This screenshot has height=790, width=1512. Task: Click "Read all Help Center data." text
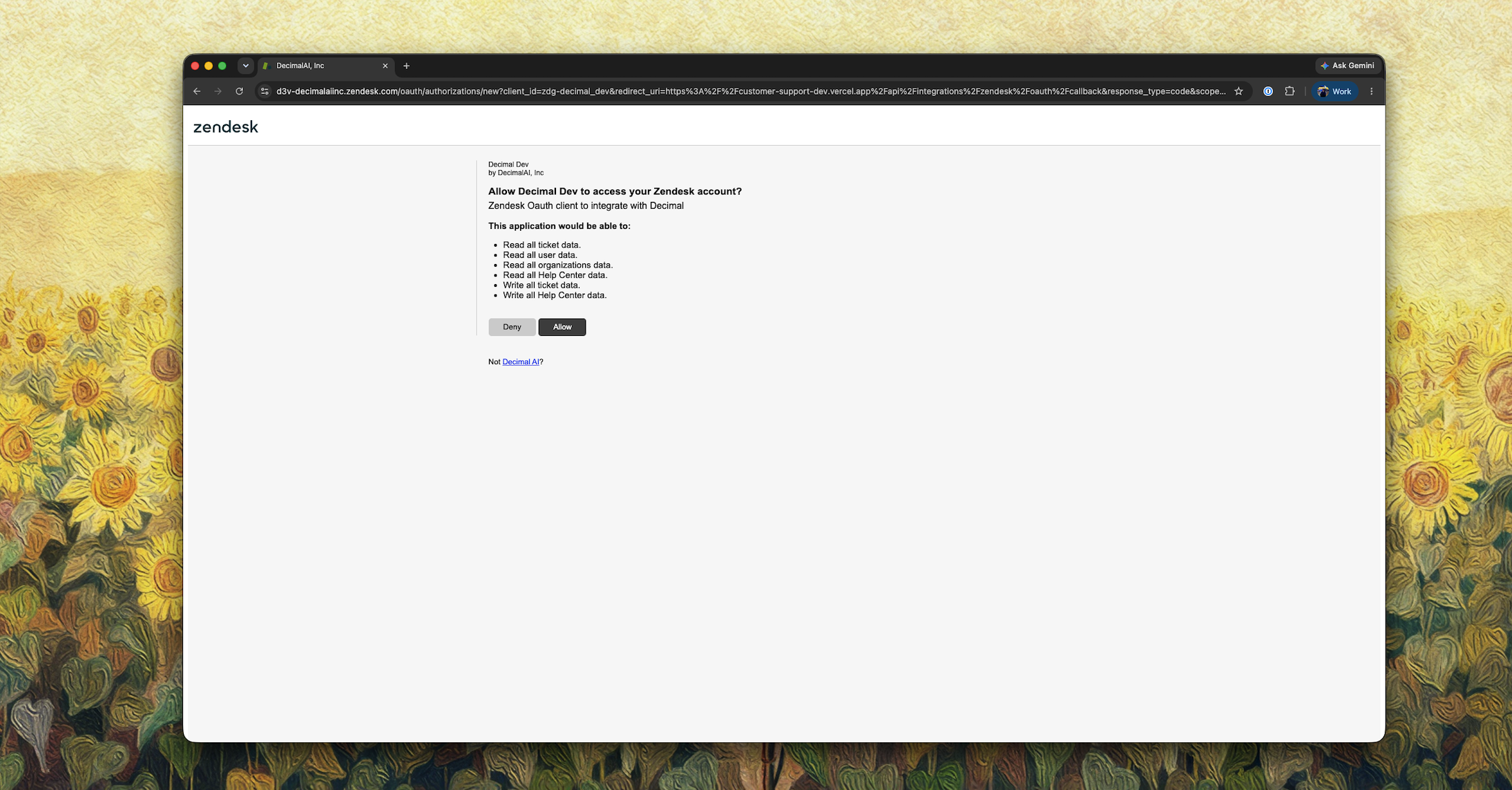coord(555,275)
